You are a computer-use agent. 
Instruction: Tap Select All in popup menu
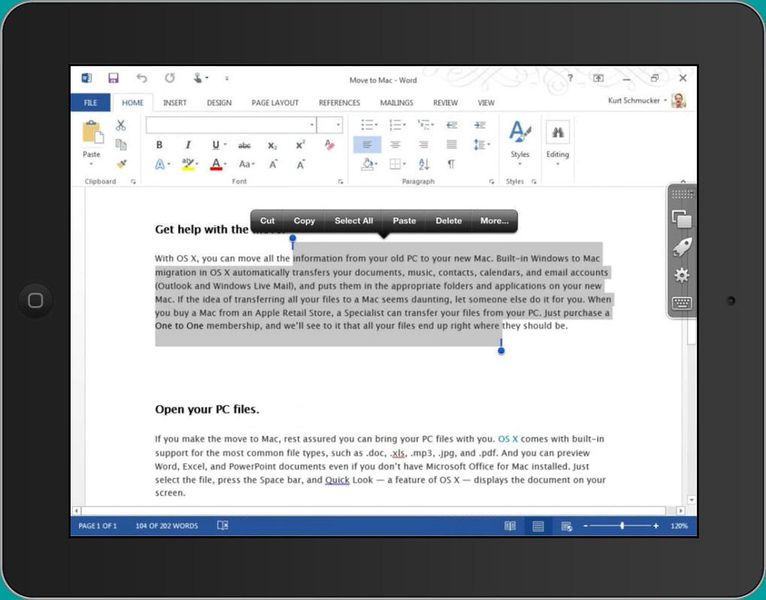(x=354, y=221)
